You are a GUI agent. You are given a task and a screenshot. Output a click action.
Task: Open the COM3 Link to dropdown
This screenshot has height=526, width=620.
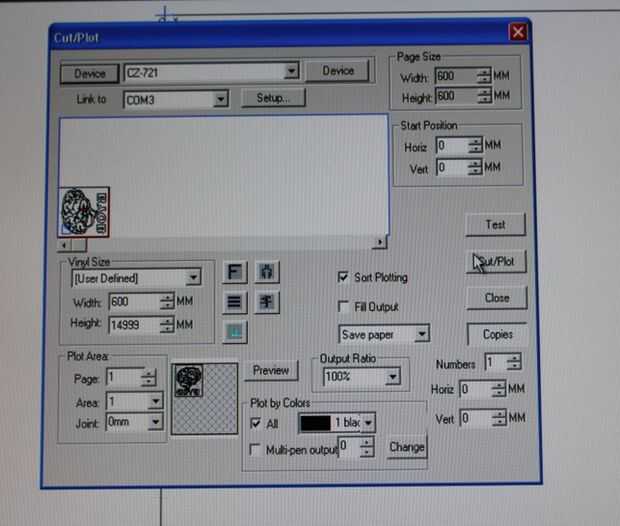pyautogui.click(x=221, y=99)
